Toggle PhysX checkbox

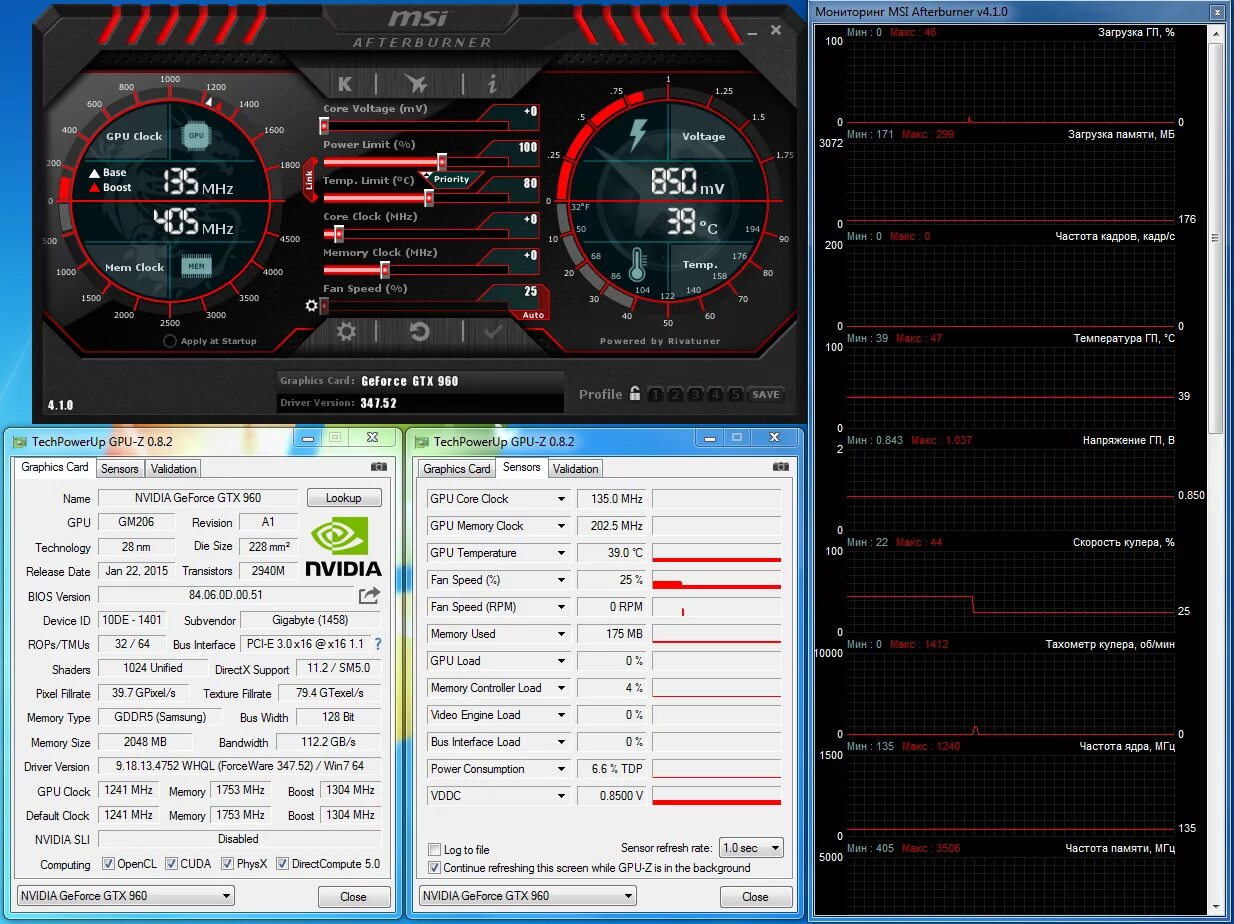pyautogui.click(x=228, y=864)
